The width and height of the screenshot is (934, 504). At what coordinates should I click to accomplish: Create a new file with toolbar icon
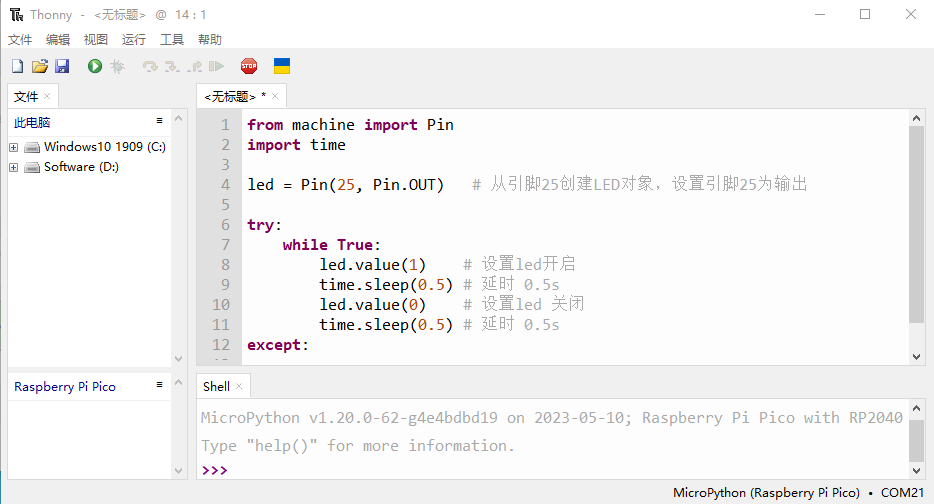coord(17,66)
